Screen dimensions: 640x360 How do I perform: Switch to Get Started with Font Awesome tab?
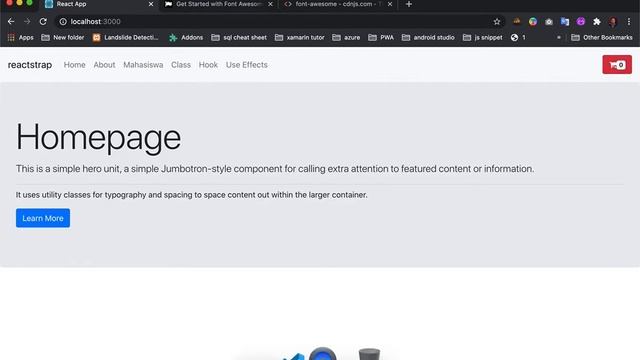click(x=218, y=4)
